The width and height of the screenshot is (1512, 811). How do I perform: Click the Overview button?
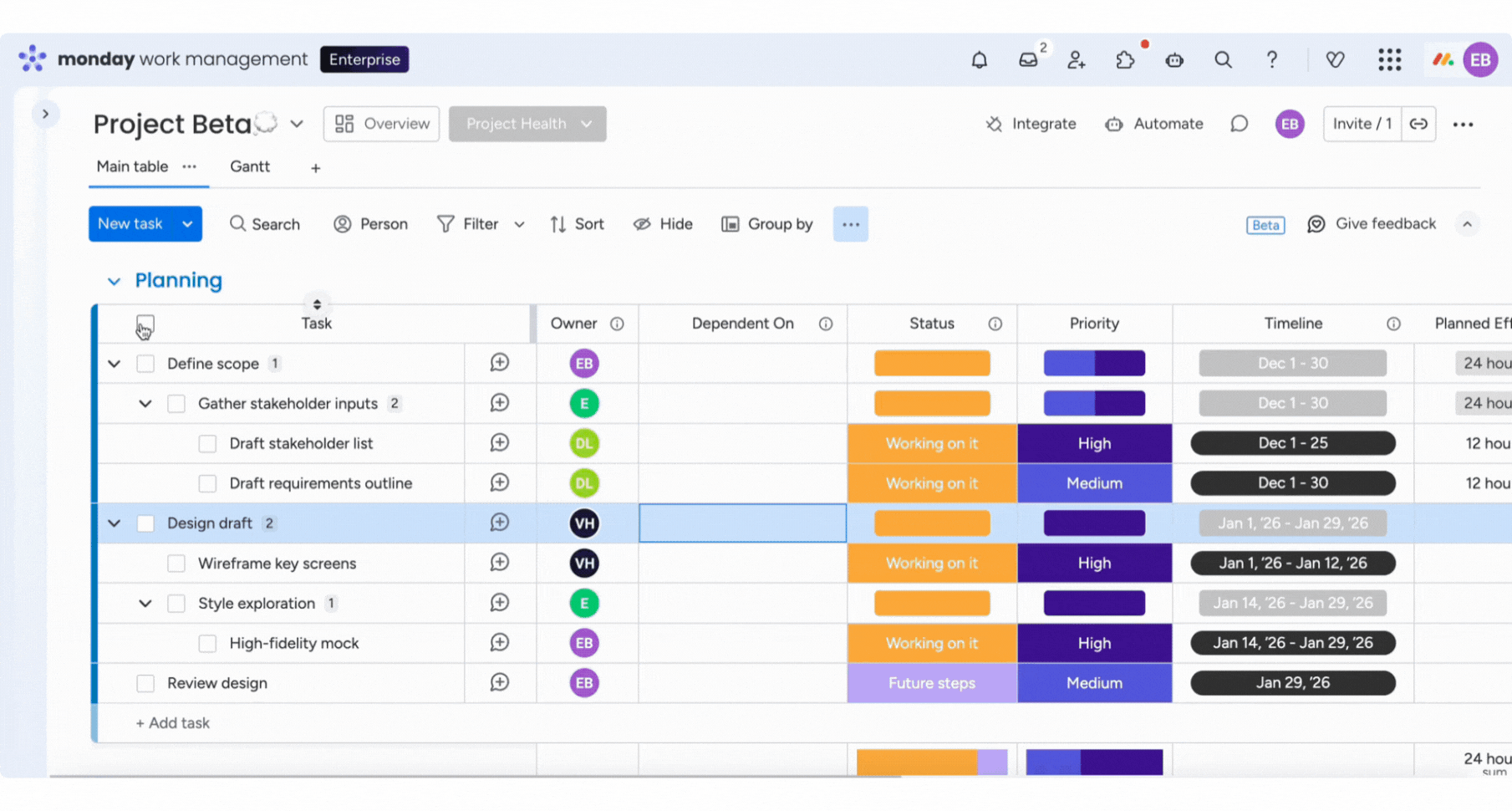[382, 124]
